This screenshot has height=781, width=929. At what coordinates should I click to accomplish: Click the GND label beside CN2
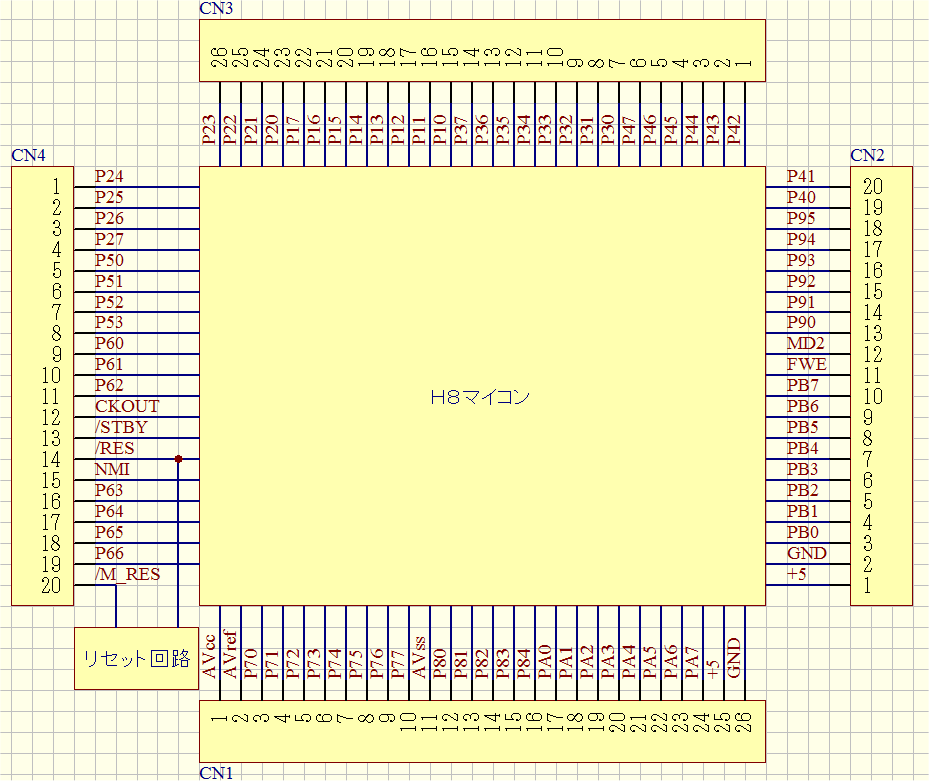point(807,553)
